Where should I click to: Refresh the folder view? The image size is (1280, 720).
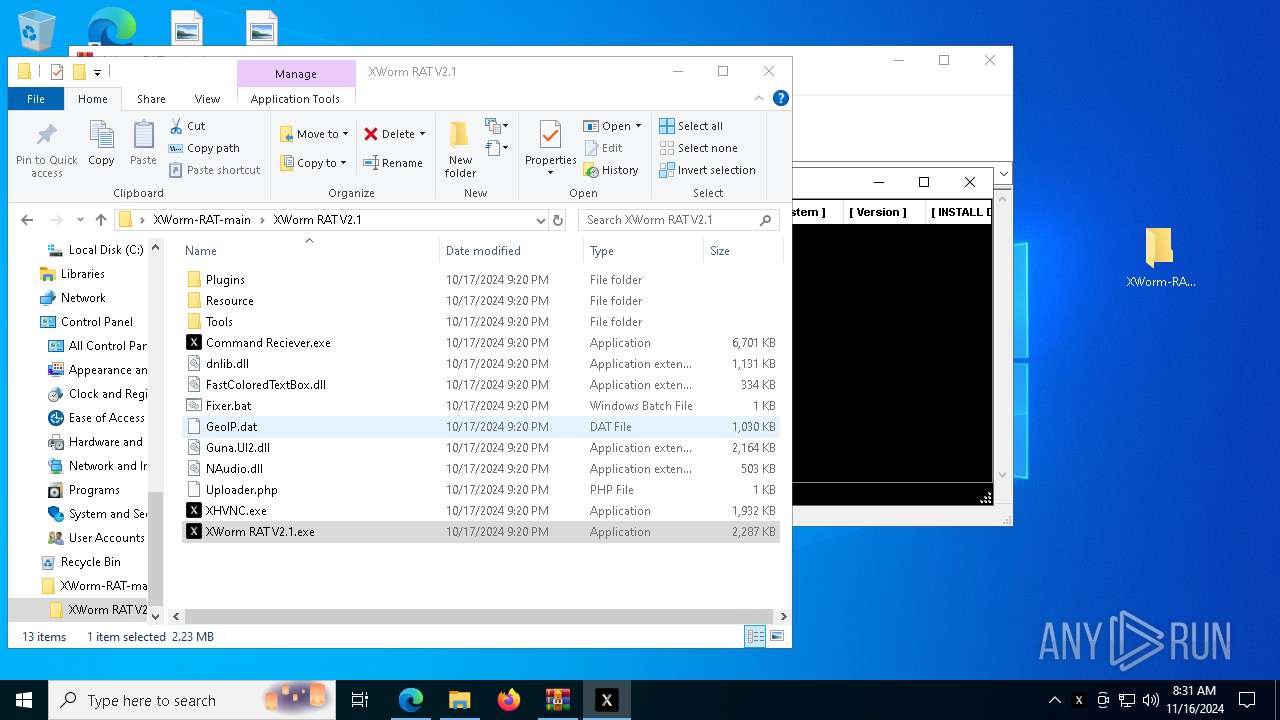coord(558,220)
